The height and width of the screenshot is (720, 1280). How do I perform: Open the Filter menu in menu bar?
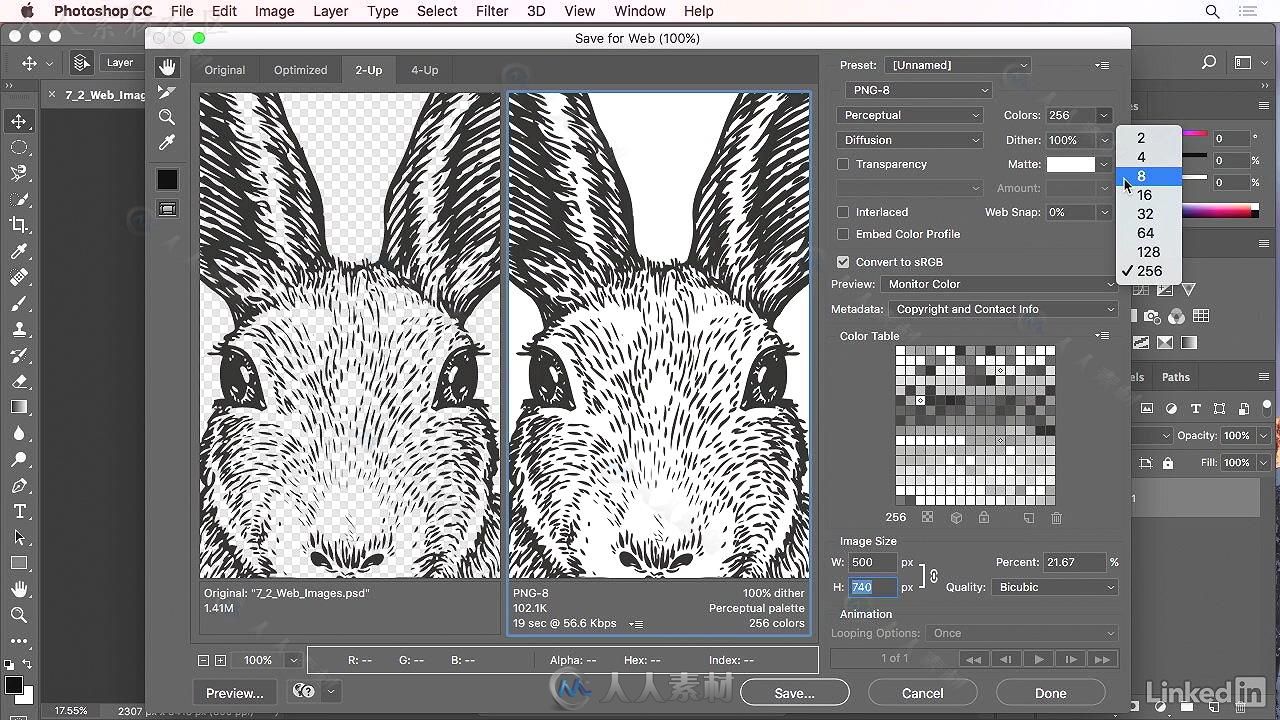coord(492,11)
